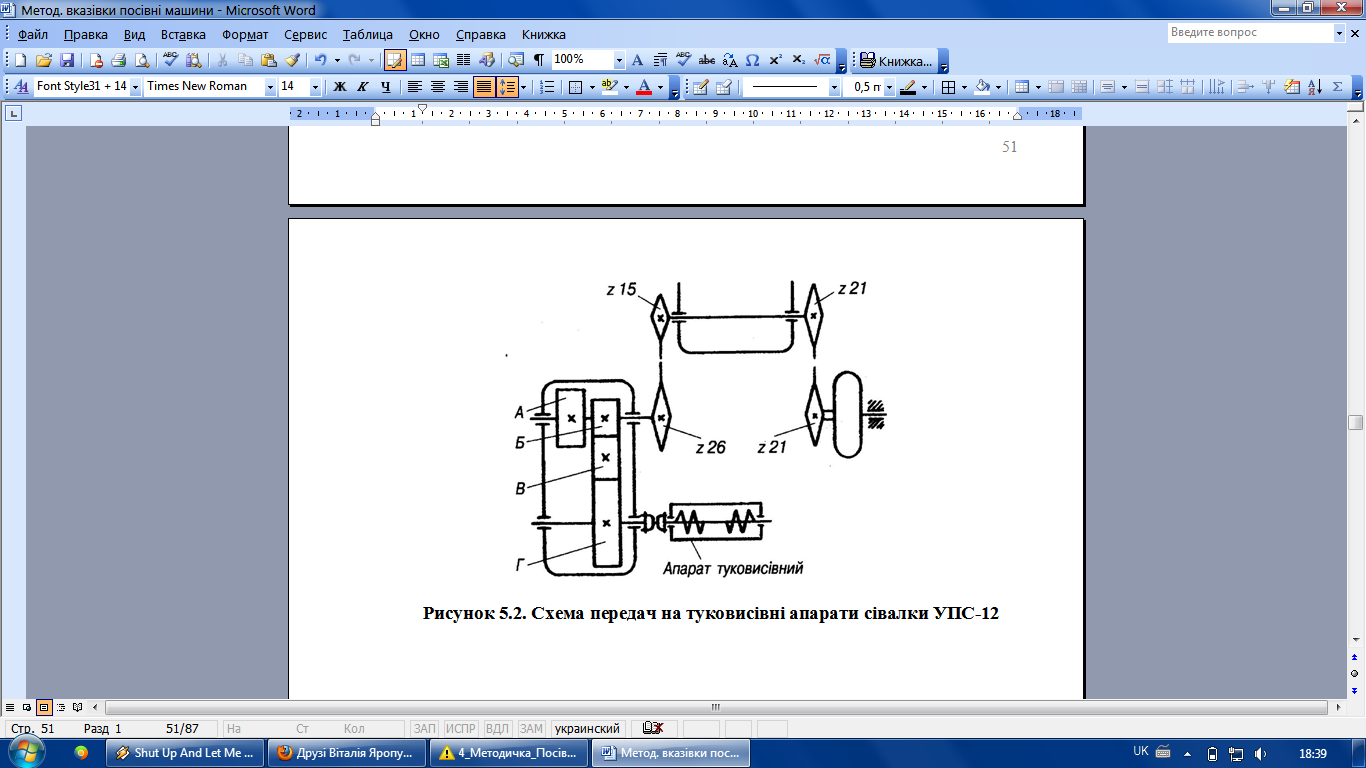This screenshot has height=768, width=1366.
Task: Switch to Firefox Друзі Віталія taskbar window
Action: click(x=346, y=753)
